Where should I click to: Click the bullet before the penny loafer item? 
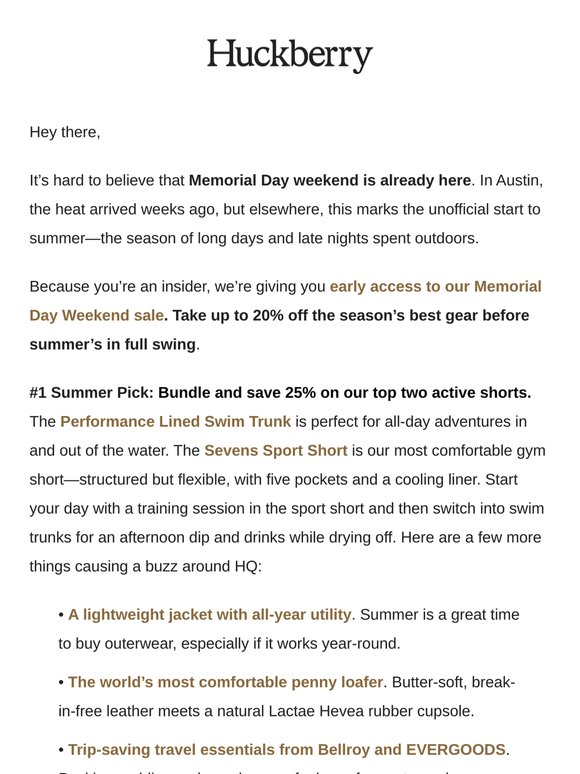pyautogui.click(x=61, y=683)
